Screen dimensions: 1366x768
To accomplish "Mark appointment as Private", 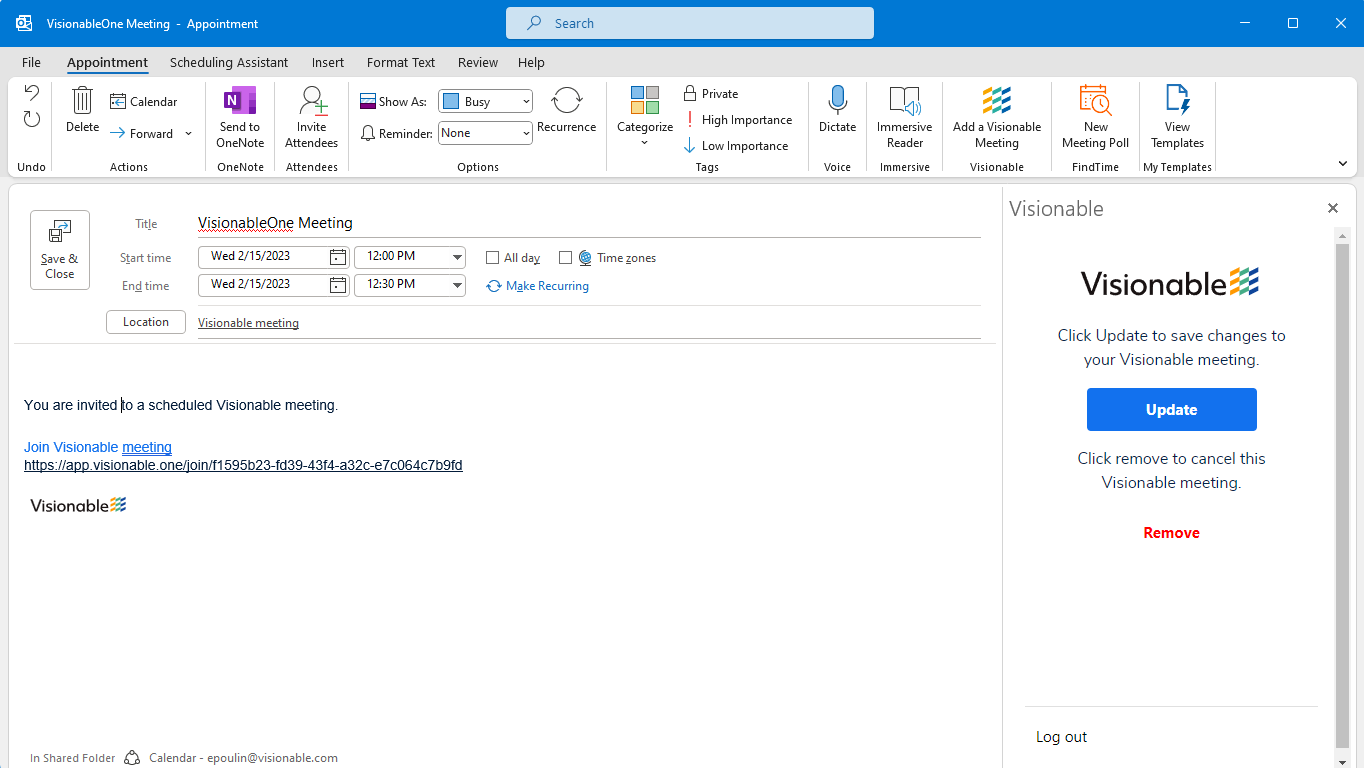I will tap(711, 93).
